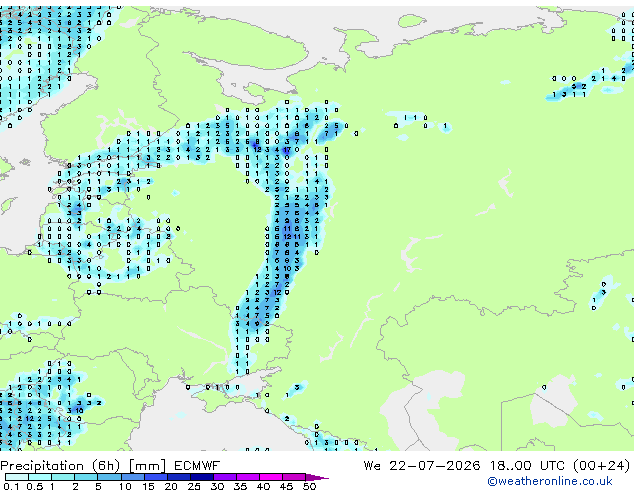
Task: Click the '18..00 UTC' time text
Action: [527, 466]
